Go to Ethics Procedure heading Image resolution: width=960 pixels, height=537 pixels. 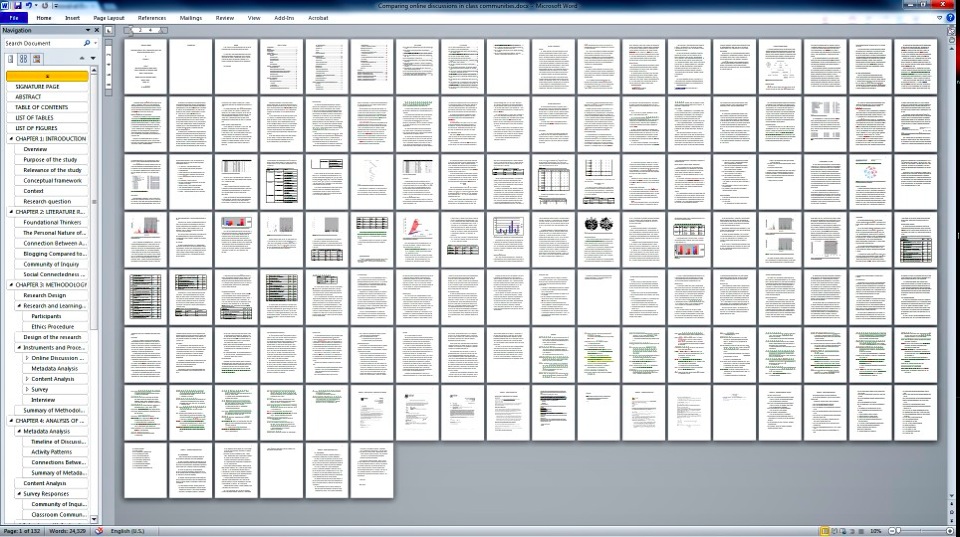tap(53, 326)
